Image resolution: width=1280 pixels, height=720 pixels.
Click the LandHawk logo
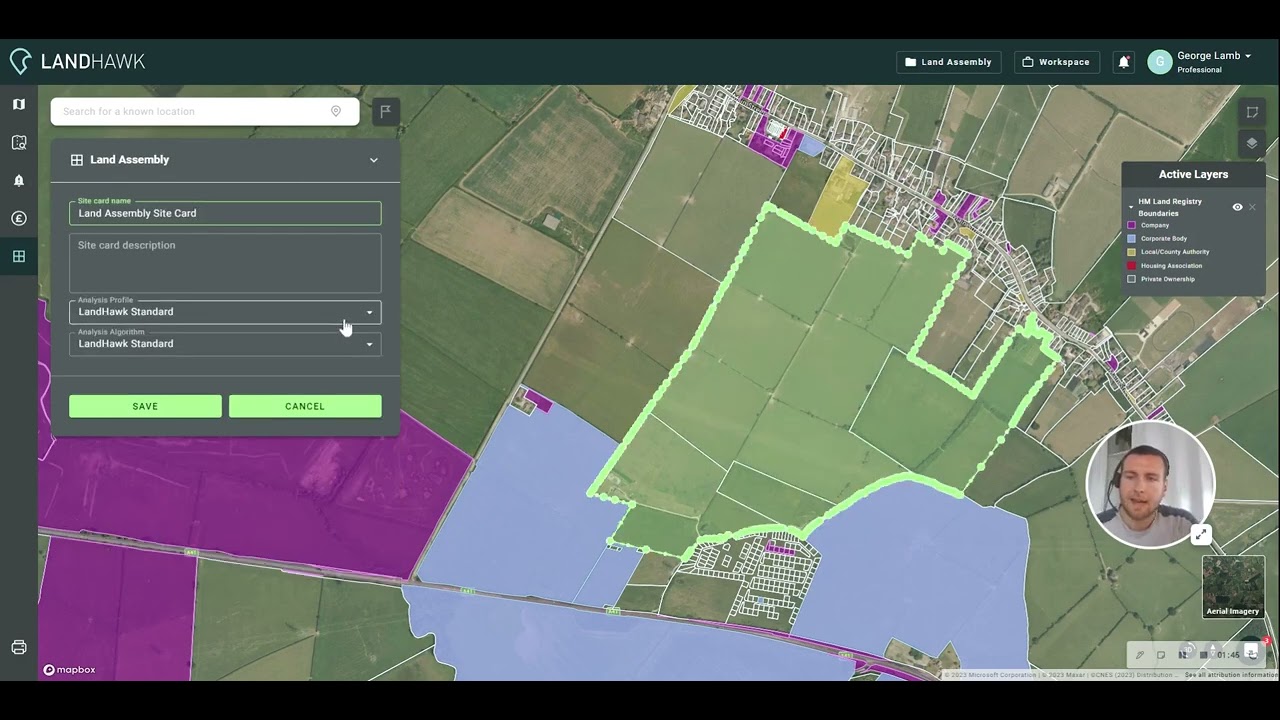tap(78, 61)
